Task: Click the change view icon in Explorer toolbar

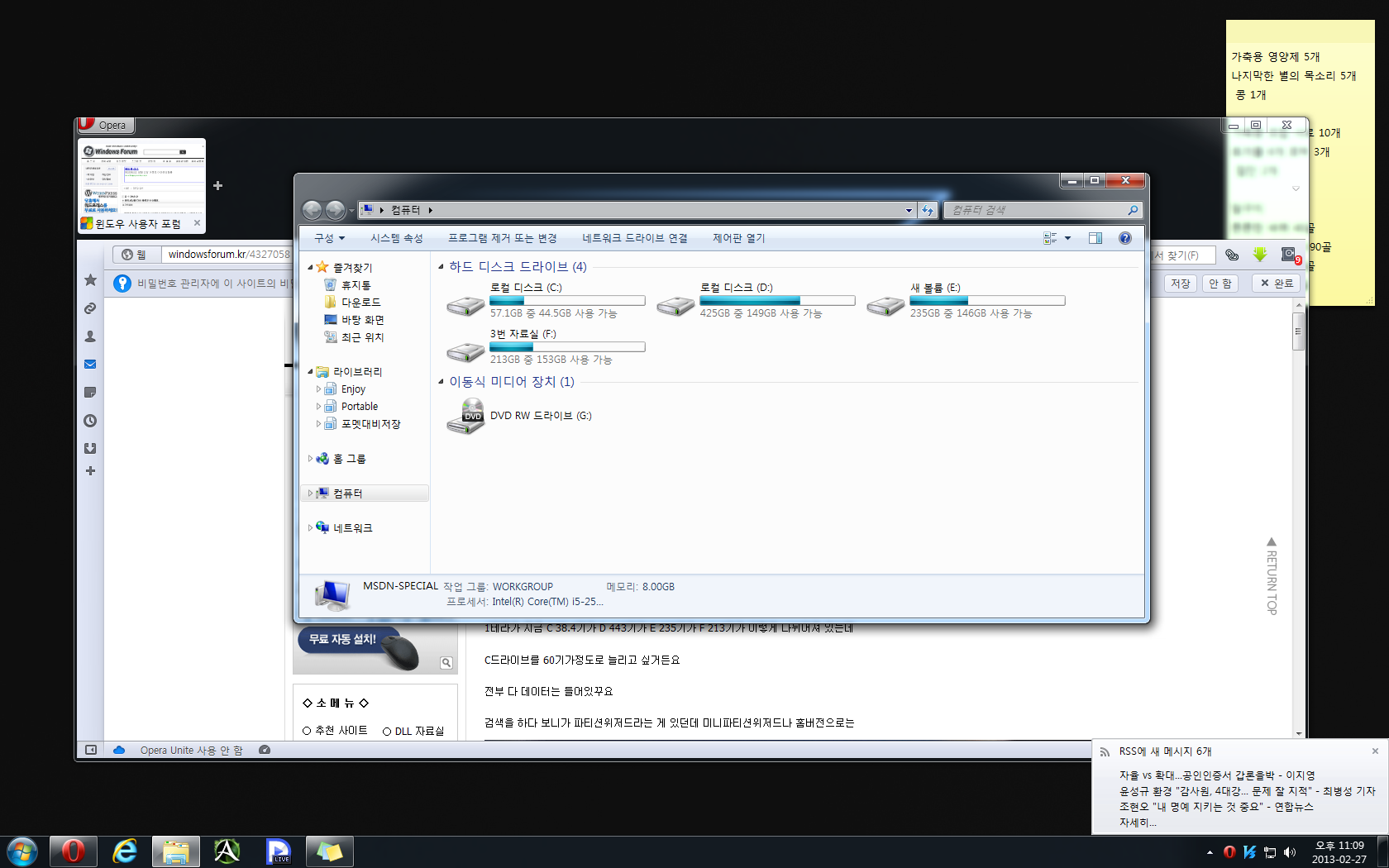Action: click(x=1050, y=238)
